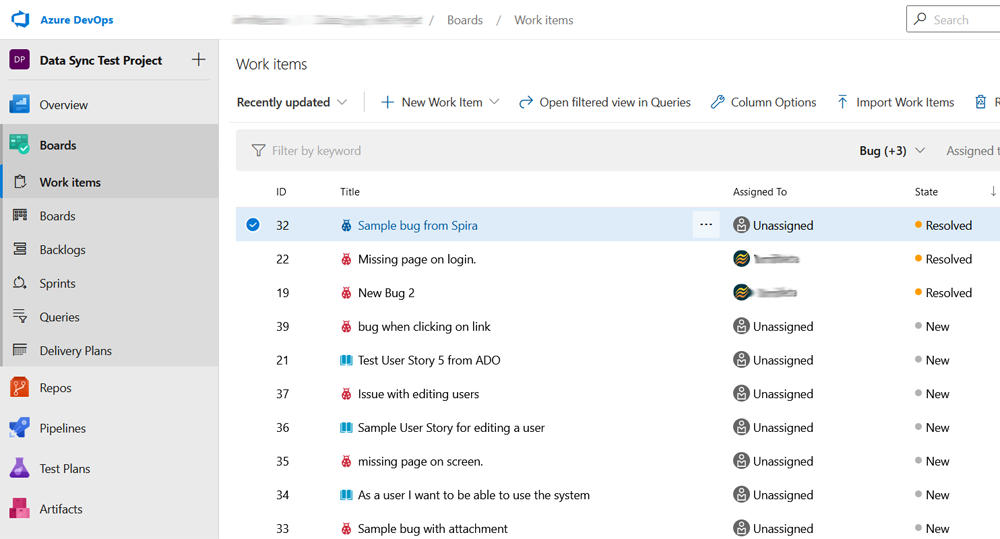1000x539 pixels.
Task: Open the Sample bug from Spira link
Action: (417, 226)
